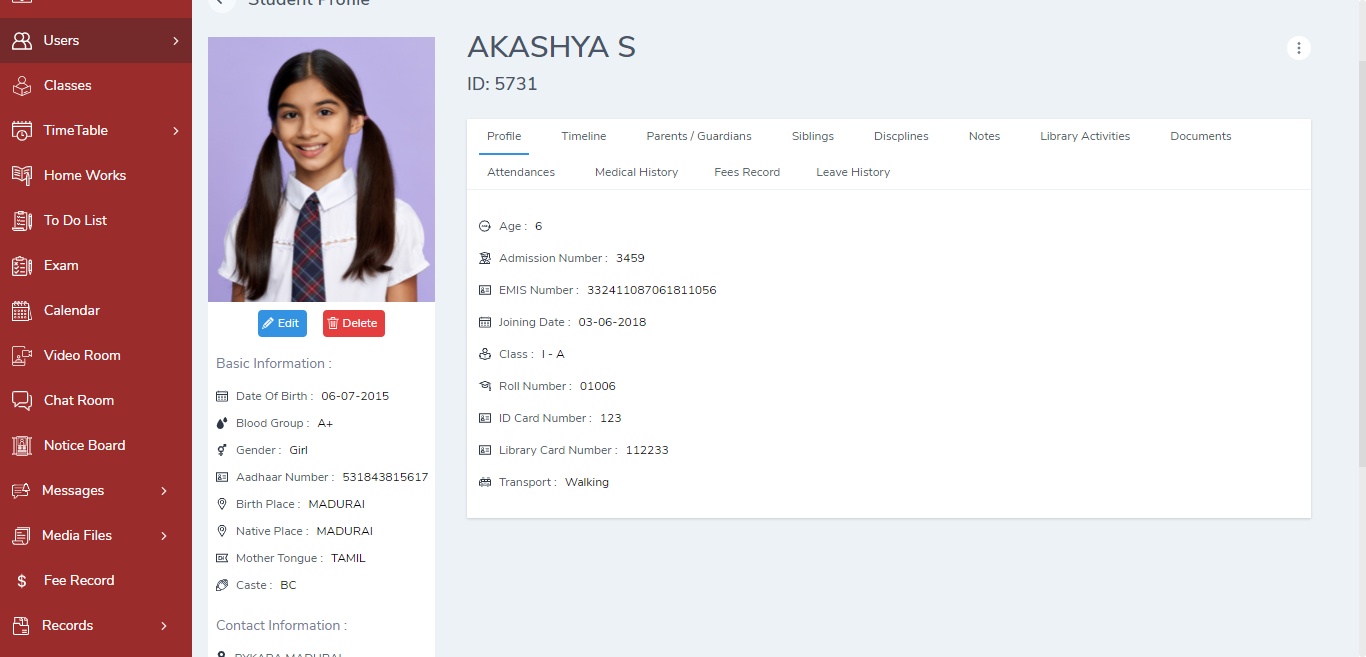Expand the Users submenu chevron
This screenshot has height=657, width=1366.
176,41
